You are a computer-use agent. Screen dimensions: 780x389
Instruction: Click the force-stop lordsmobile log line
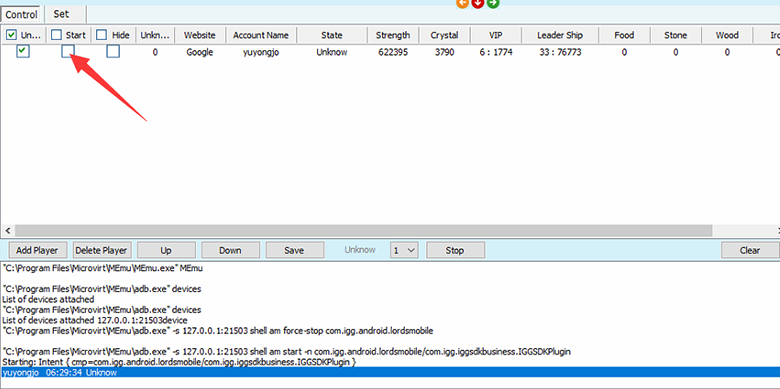[x=218, y=331]
